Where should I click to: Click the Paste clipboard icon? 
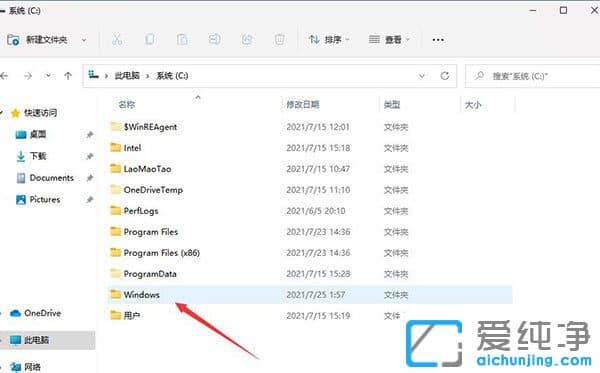point(182,39)
